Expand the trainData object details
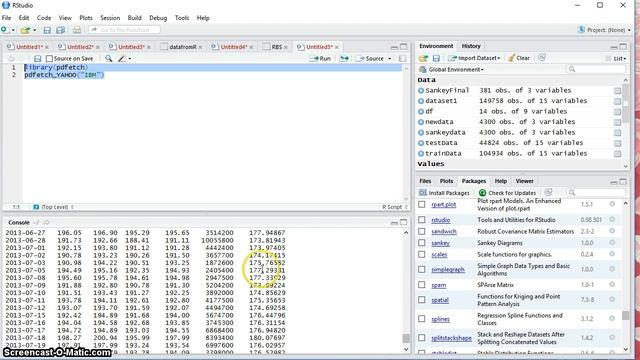 click(x=421, y=153)
